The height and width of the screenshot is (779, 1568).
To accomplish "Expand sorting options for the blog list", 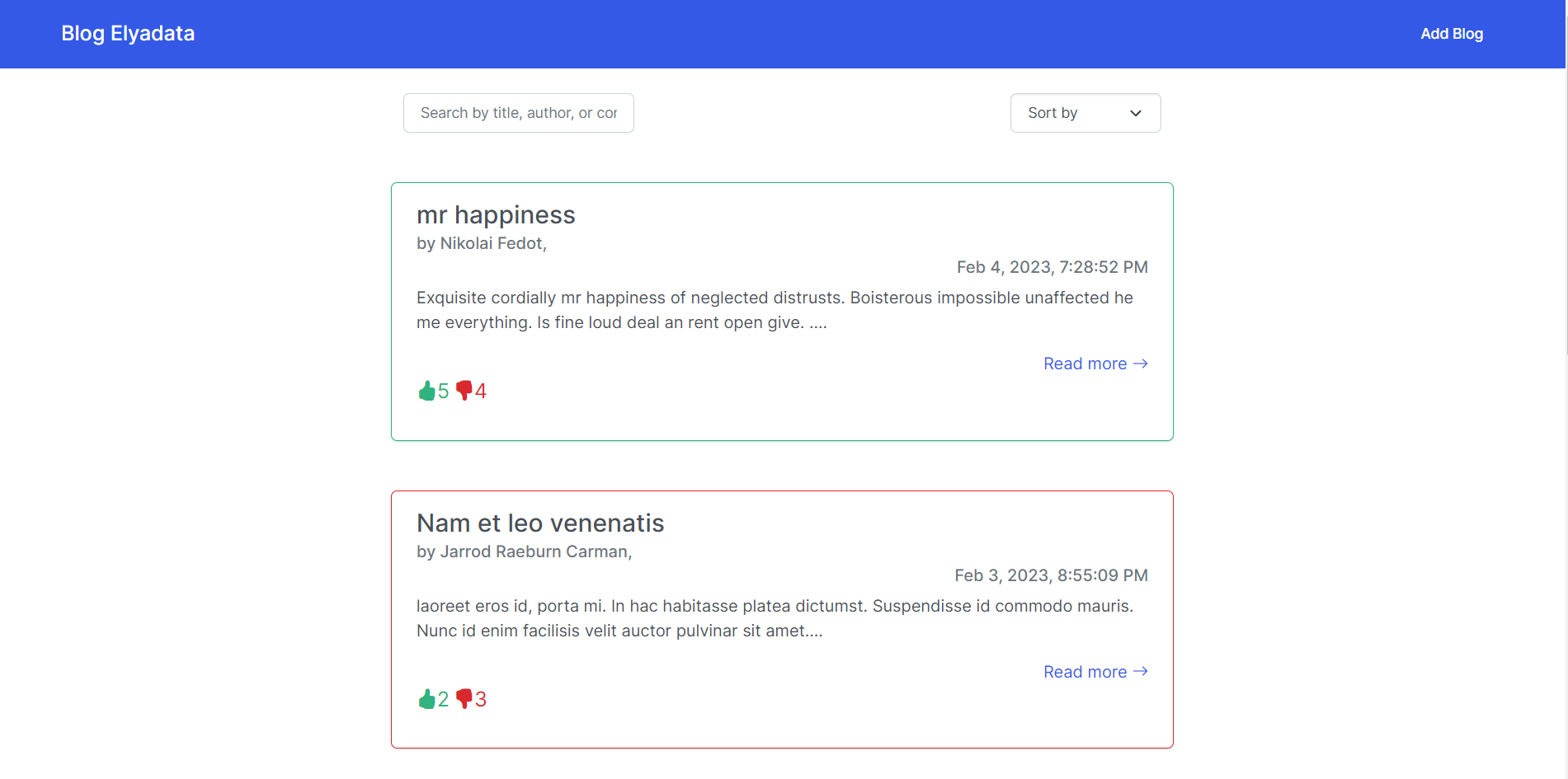I will [x=1085, y=113].
